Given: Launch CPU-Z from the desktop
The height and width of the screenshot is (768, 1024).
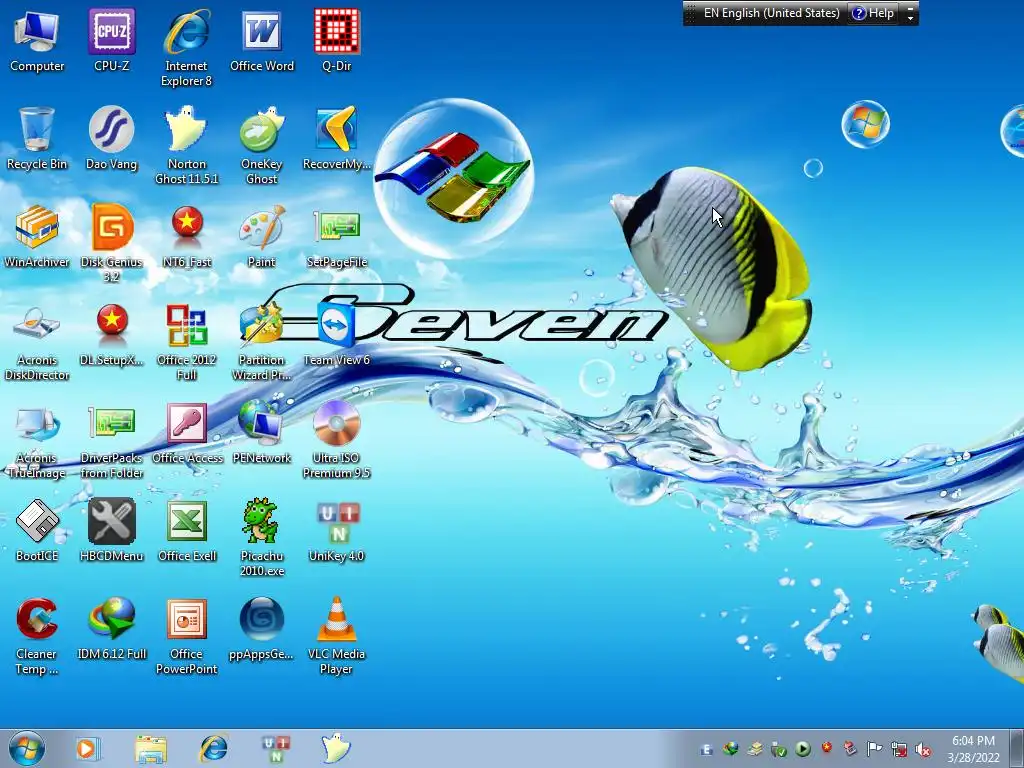Looking at the screenshot, I should [112, 40].
